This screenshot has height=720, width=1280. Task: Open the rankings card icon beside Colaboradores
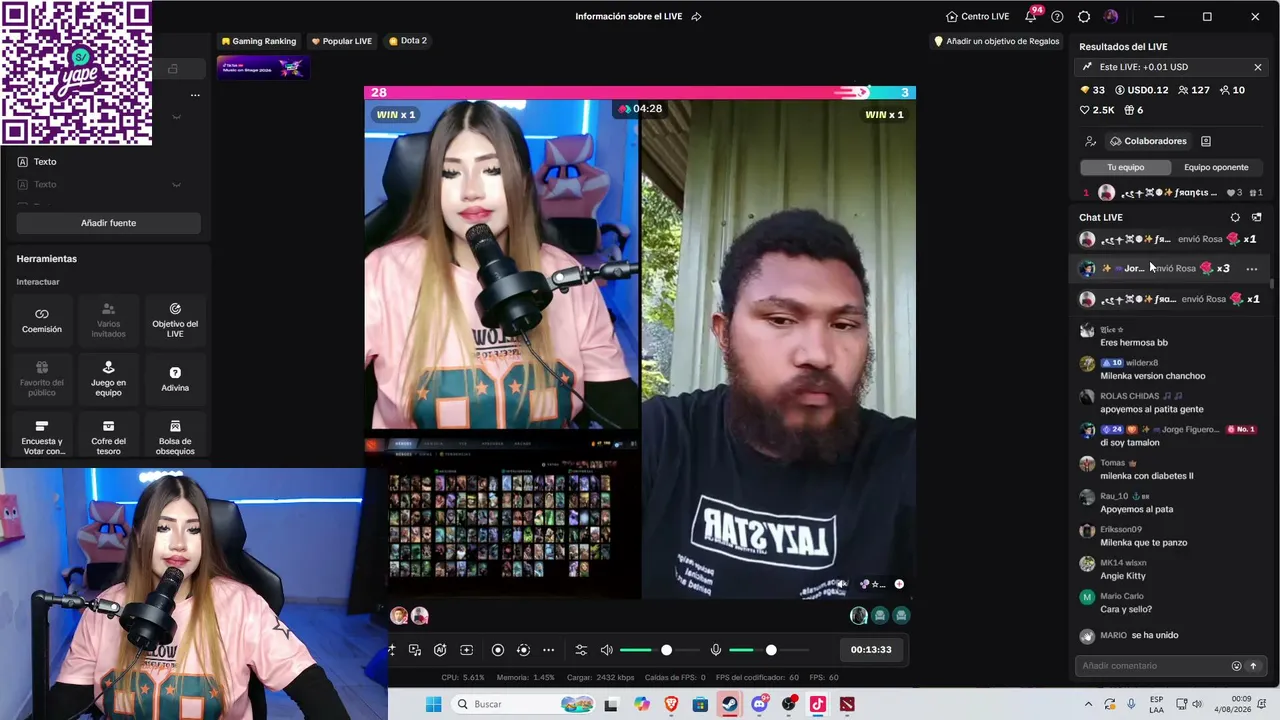pyautogui.click(x=1206, y=141)
